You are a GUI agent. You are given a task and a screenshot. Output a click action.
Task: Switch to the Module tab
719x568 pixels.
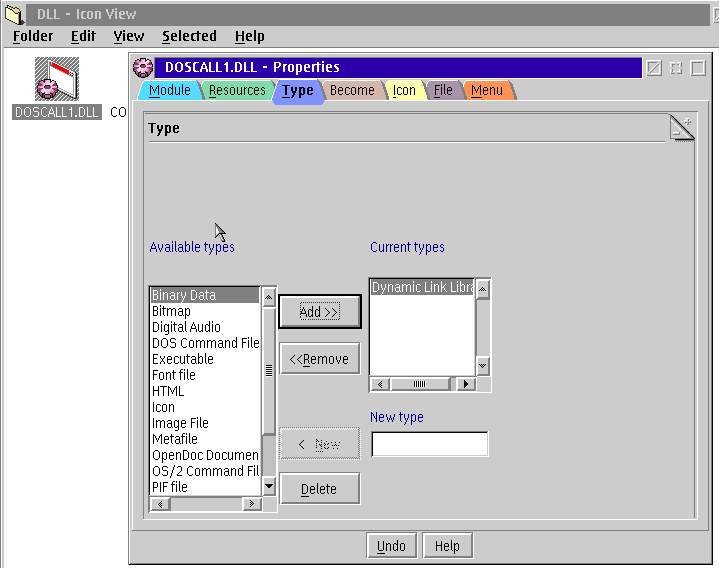pos(168,90)
